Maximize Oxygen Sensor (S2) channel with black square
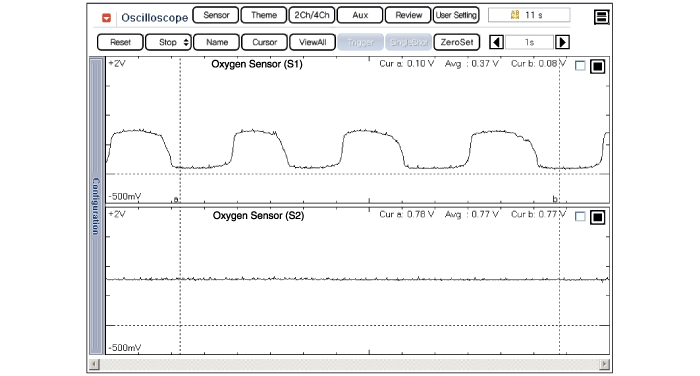 pyautogui.click(x=597, y=217)
